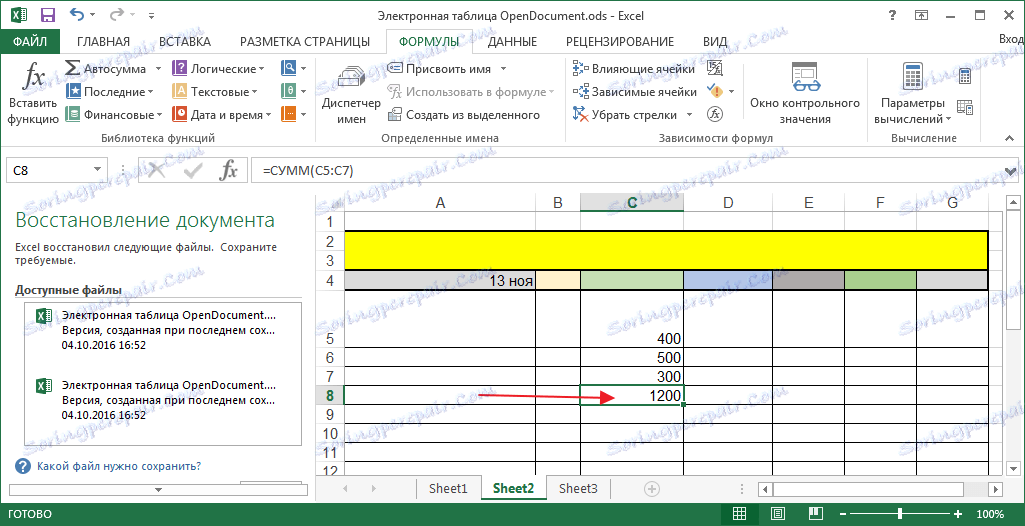Click the zoom slider in status bar
1025x526 pixels.
[900, 514]
